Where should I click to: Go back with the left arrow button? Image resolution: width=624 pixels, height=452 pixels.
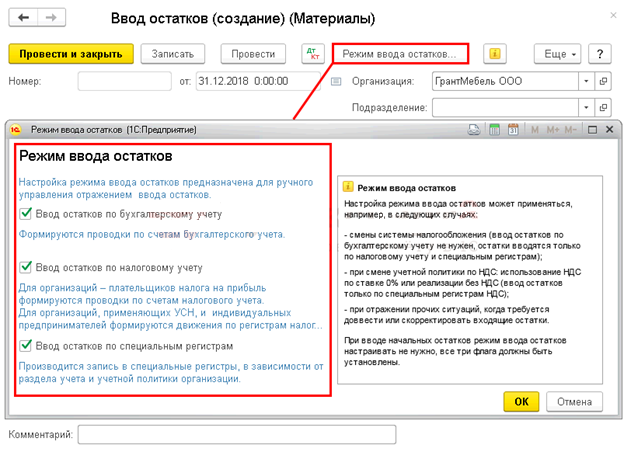[x=23, y=18]
